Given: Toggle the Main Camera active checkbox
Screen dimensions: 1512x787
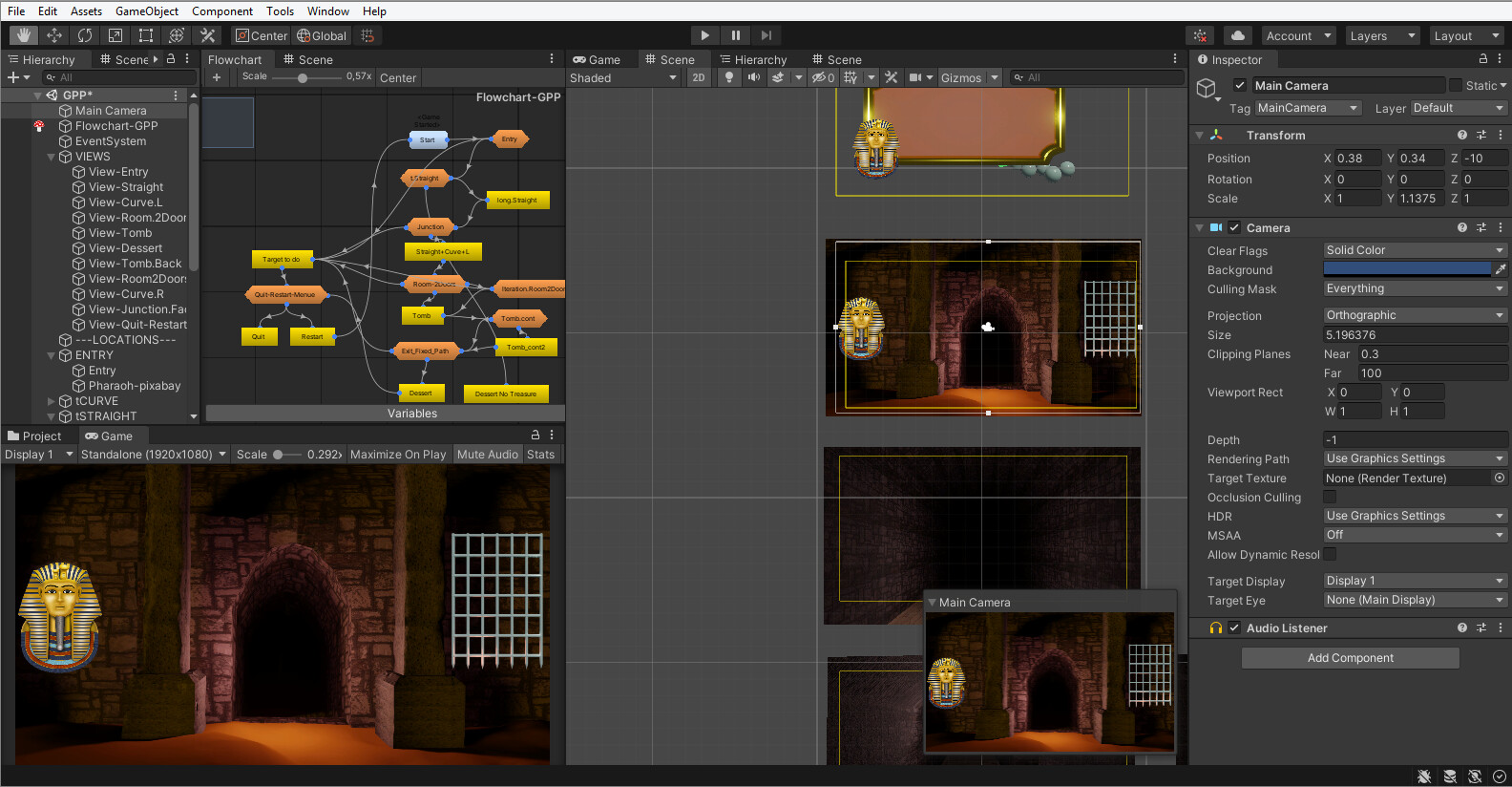Looking at the screenshot, I should coord(1240,85).
